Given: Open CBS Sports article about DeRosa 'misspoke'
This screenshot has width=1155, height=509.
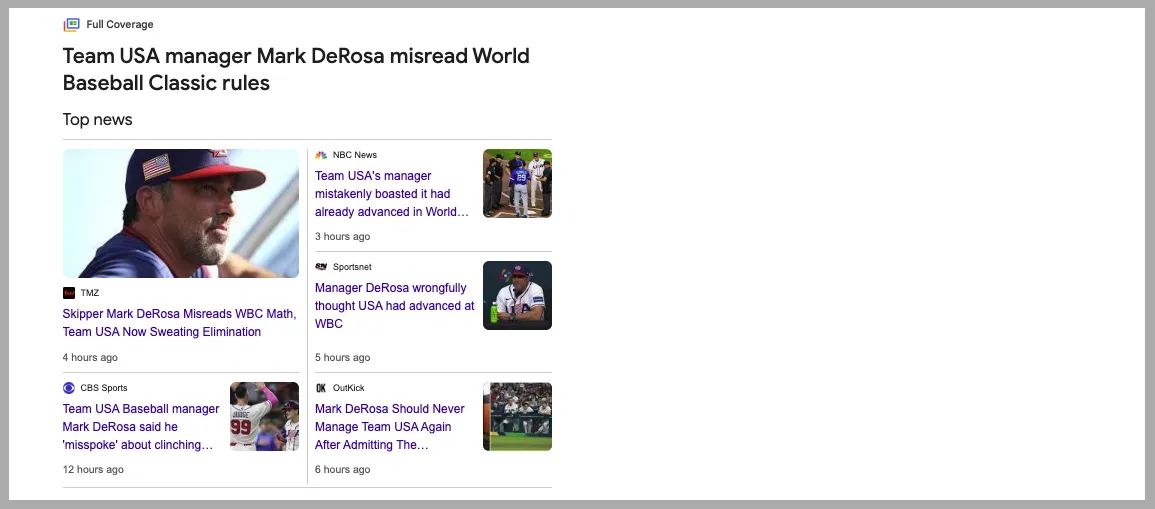Looking at the screenshot, I should pos(141,427).
